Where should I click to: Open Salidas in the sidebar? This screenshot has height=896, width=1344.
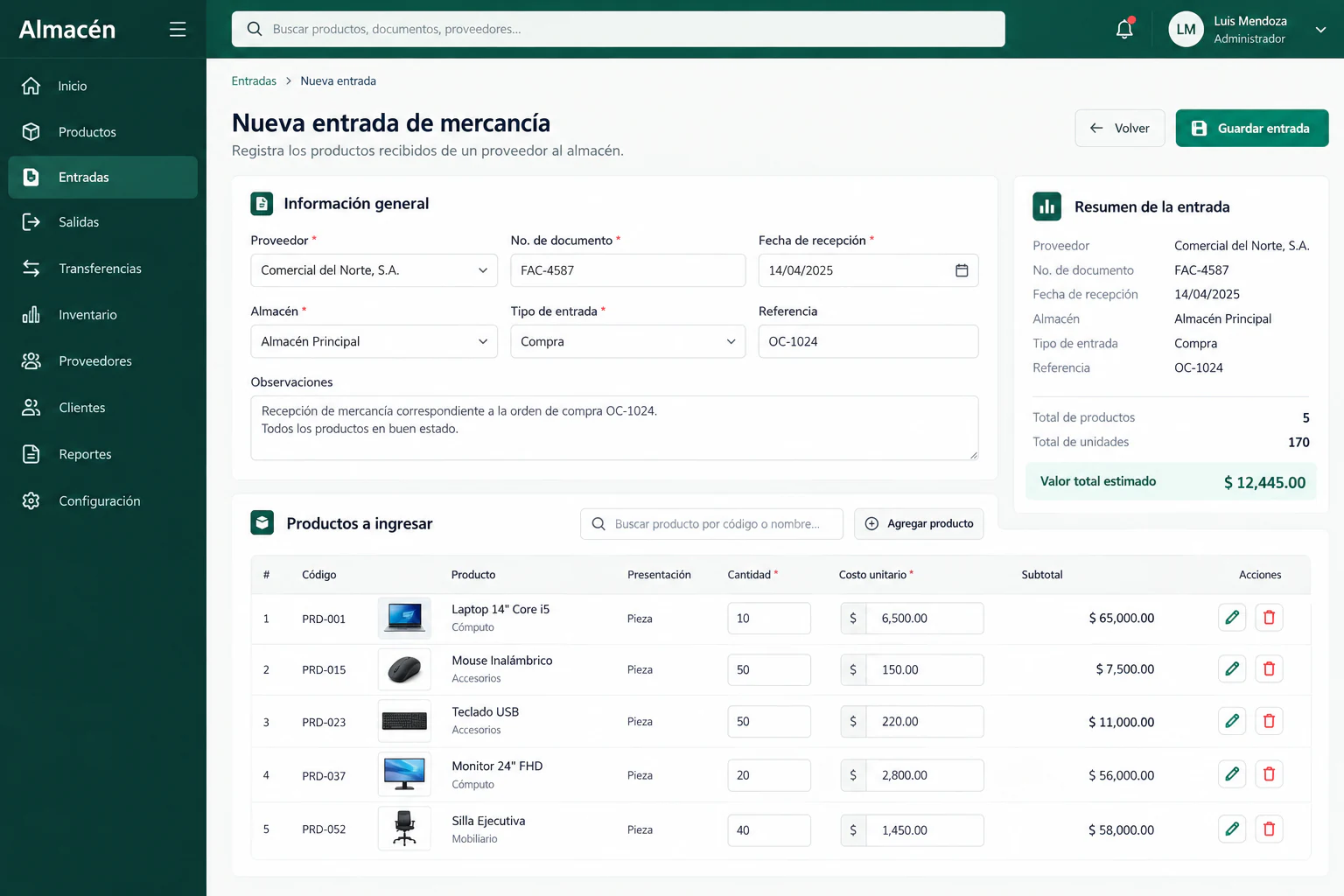tap(103, 222)
